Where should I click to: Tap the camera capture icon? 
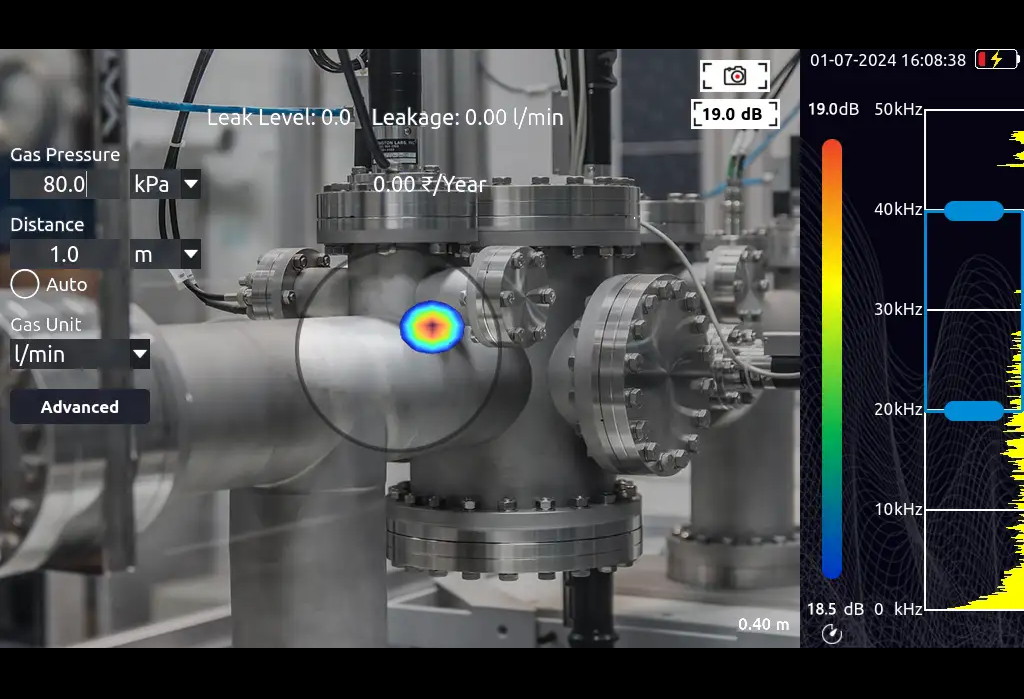coord(735,75)
